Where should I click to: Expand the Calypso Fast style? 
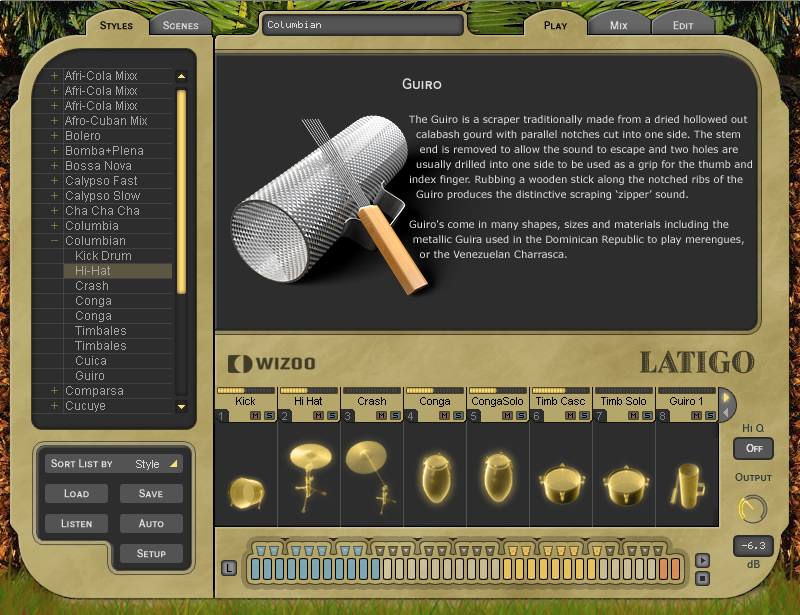click(54, 181)
